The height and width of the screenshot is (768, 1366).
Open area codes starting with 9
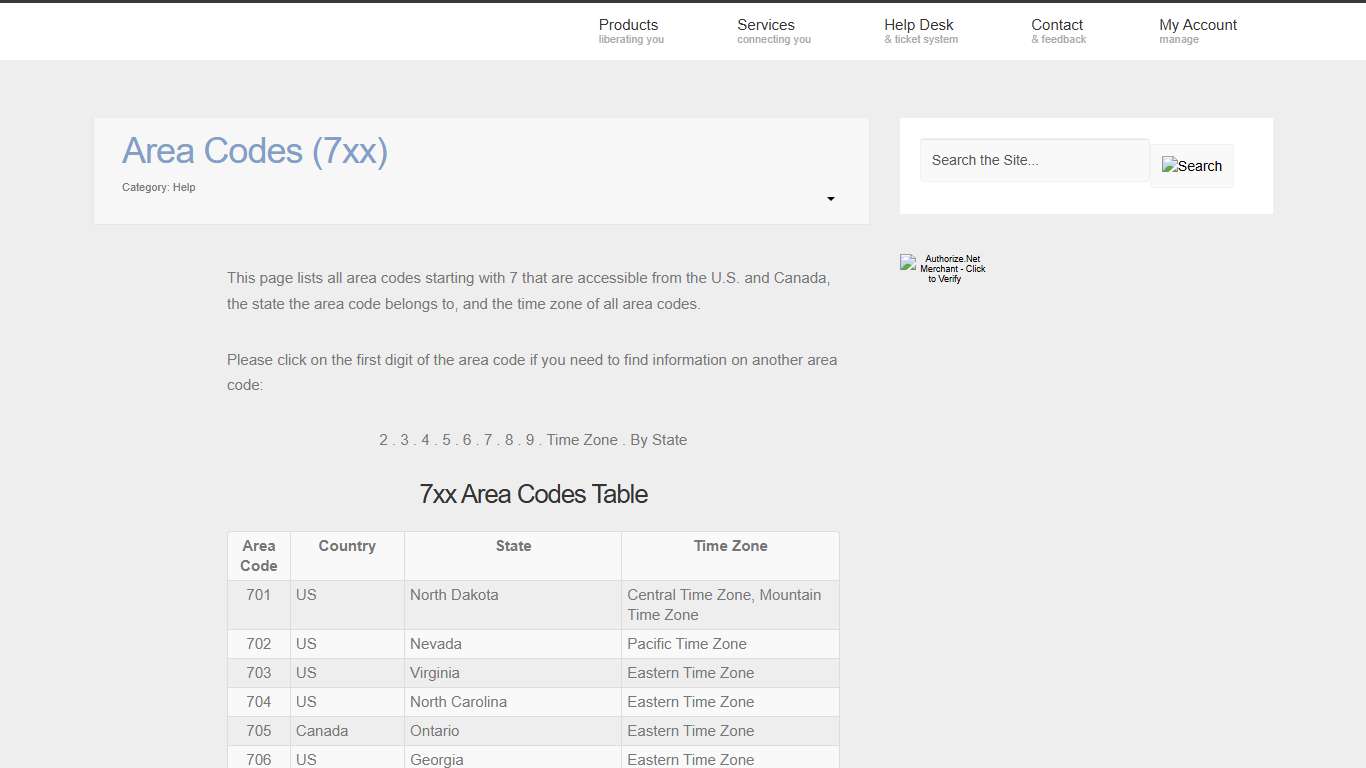[x=529, y=439]
